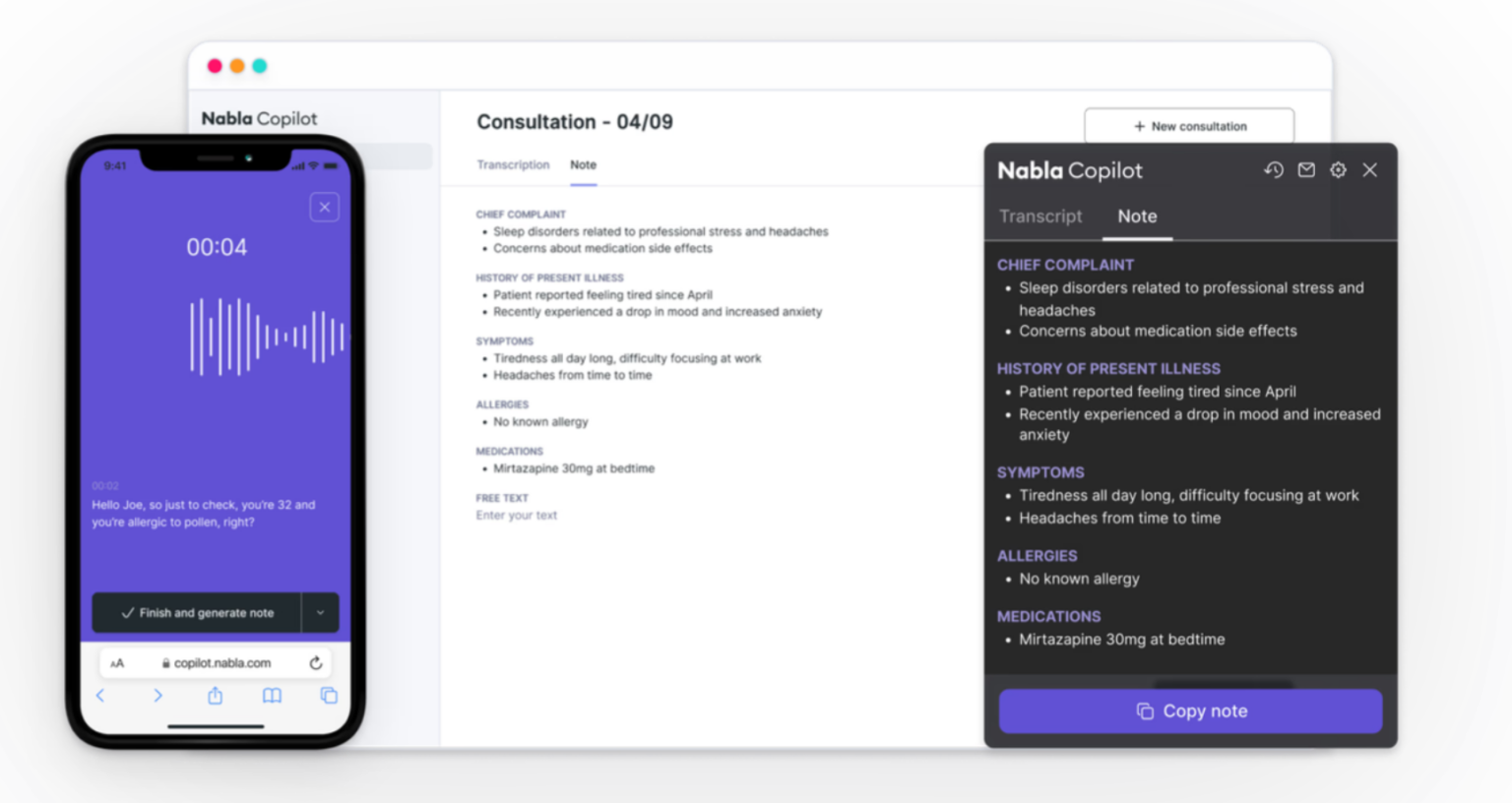This screenshot has height=803, width=1512.
Task: Select the Note tab in Copilot panel
Action: pos(1137,216)
